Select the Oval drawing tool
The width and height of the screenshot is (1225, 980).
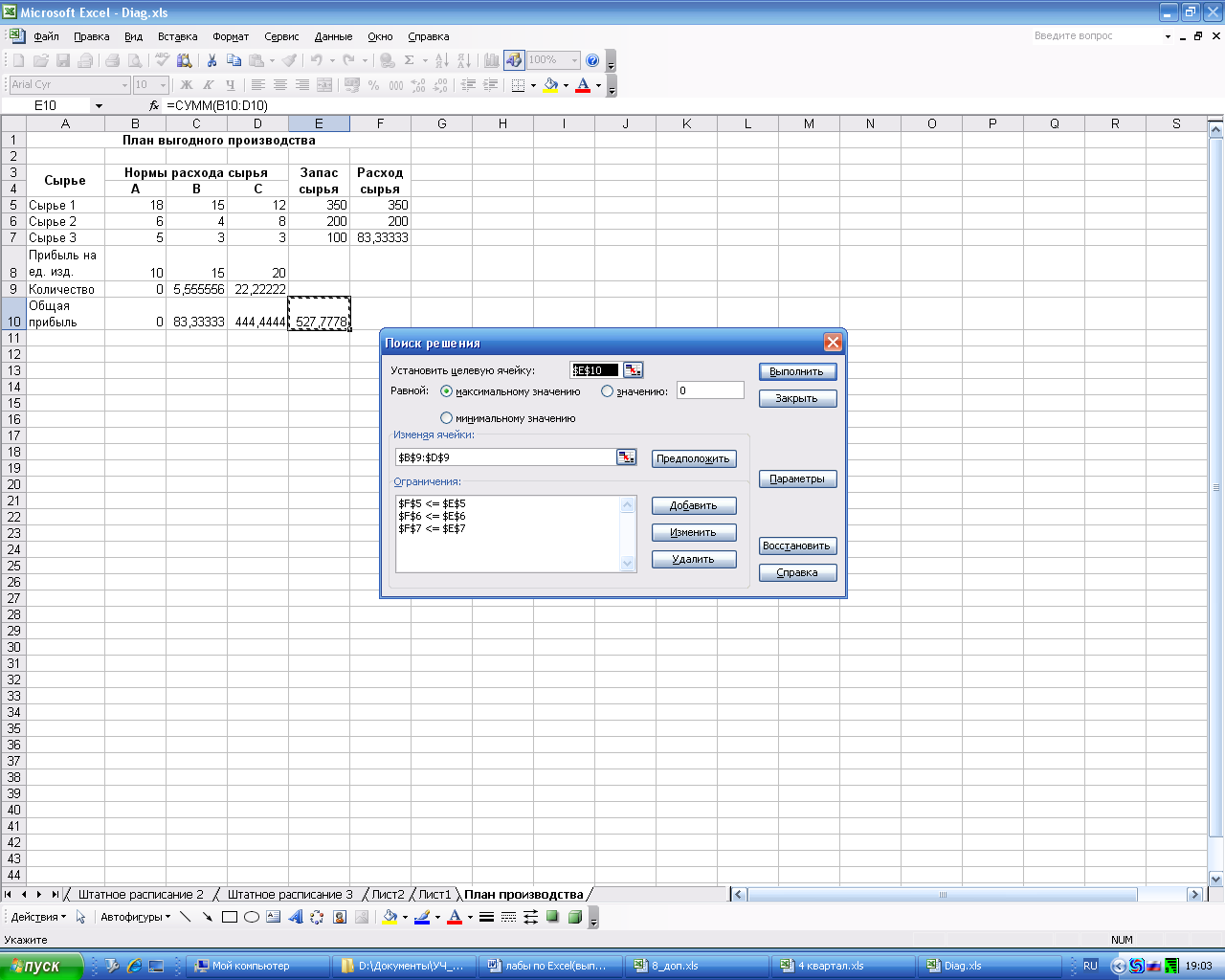click(x=252, y=917)
